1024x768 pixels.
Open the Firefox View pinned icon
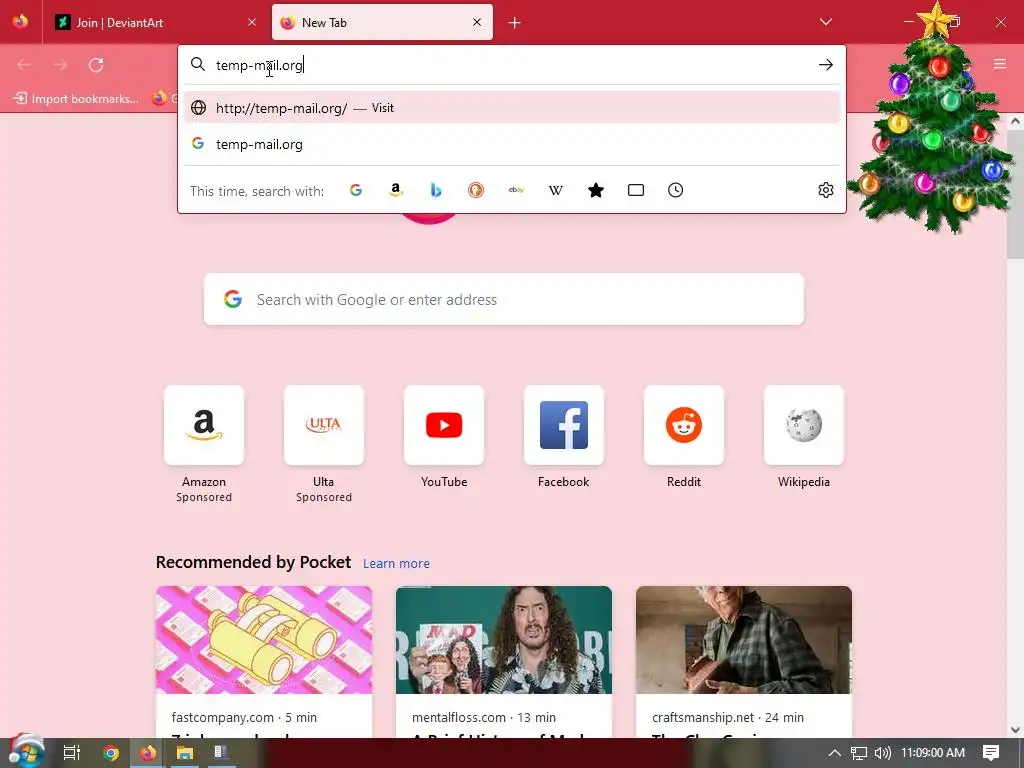point(20,22)
